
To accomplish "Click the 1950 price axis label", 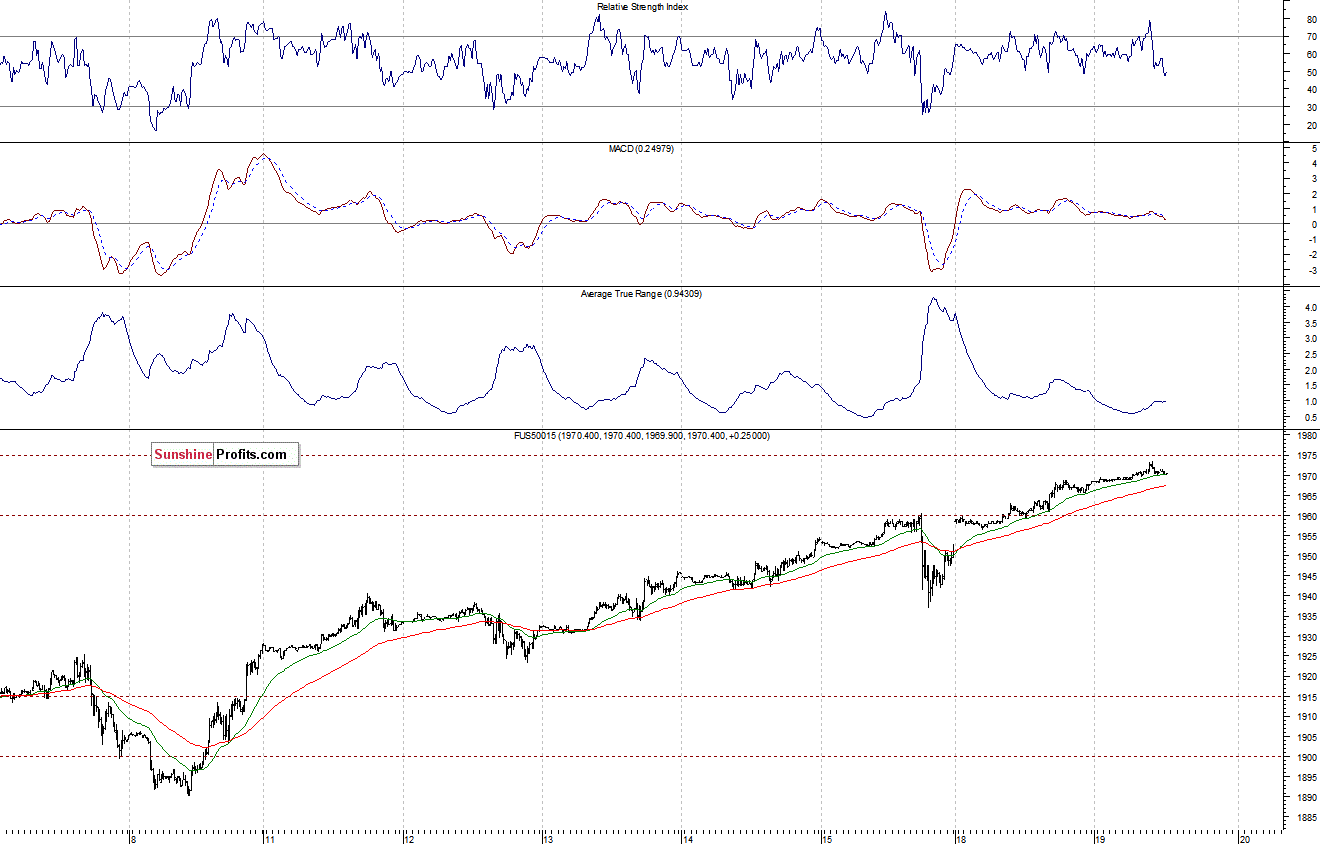I will click(1306, 556).
